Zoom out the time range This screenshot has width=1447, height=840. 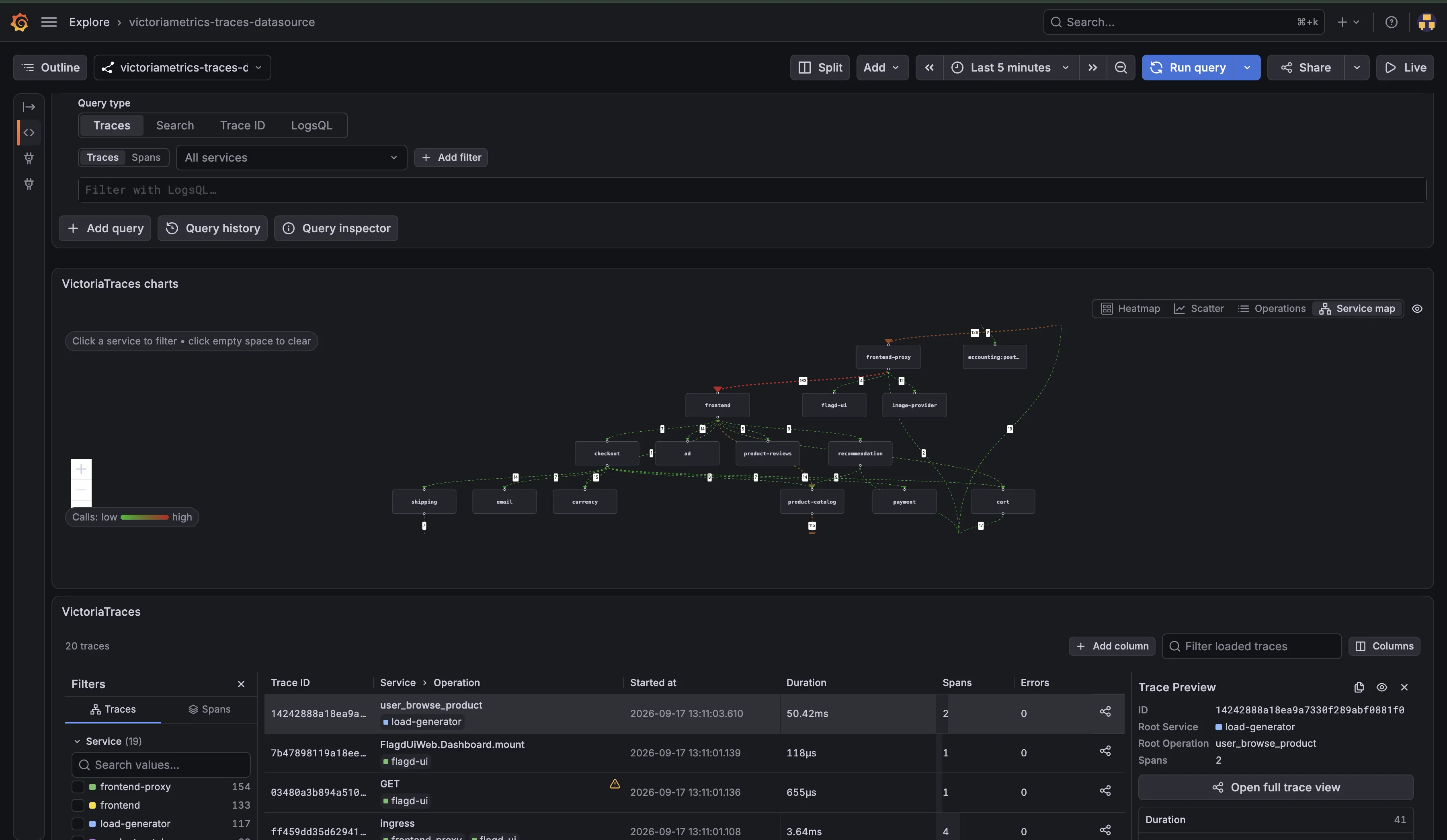point(1120,67)
